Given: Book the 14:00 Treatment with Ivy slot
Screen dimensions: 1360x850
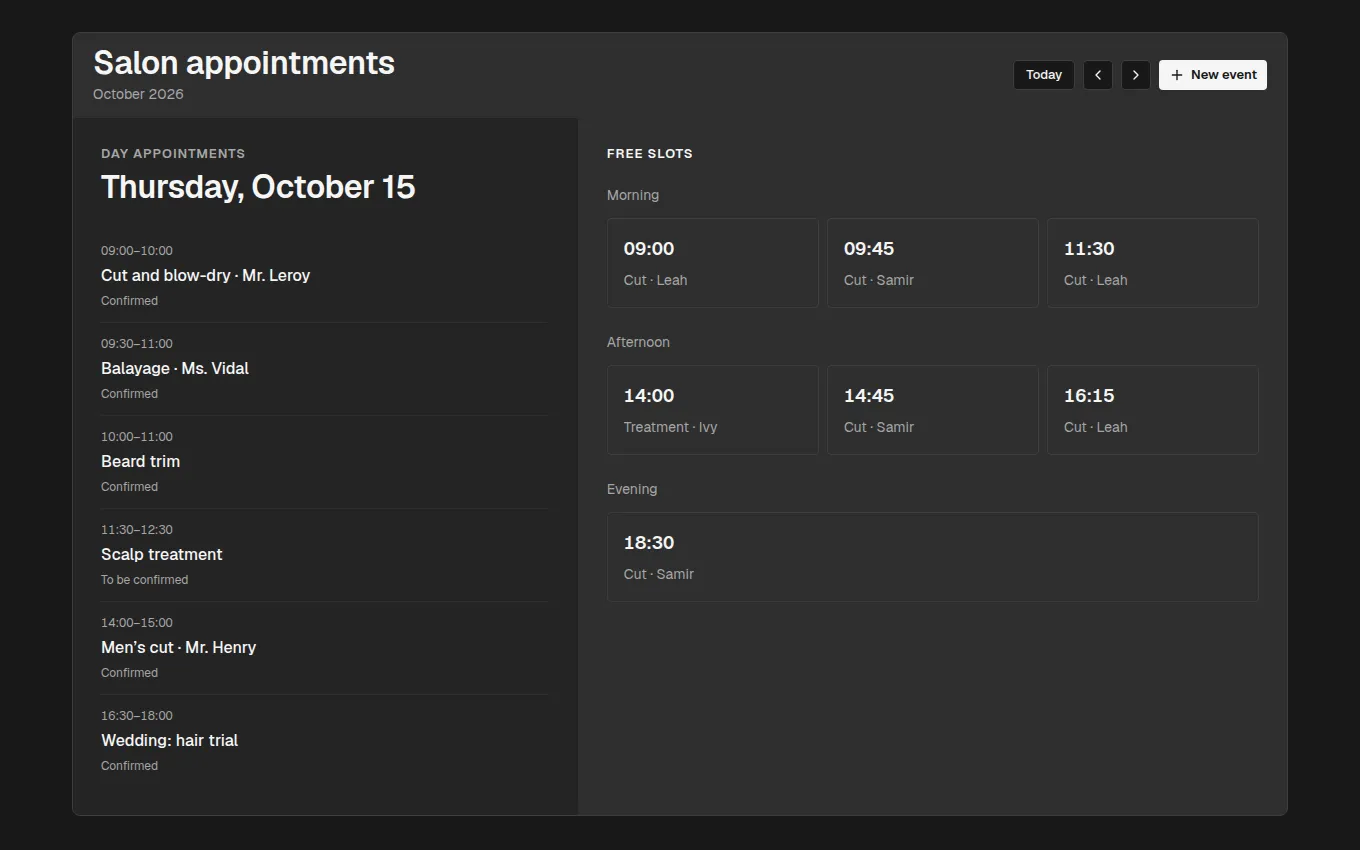Looking at the screenshot, I should tap(713, 410).
